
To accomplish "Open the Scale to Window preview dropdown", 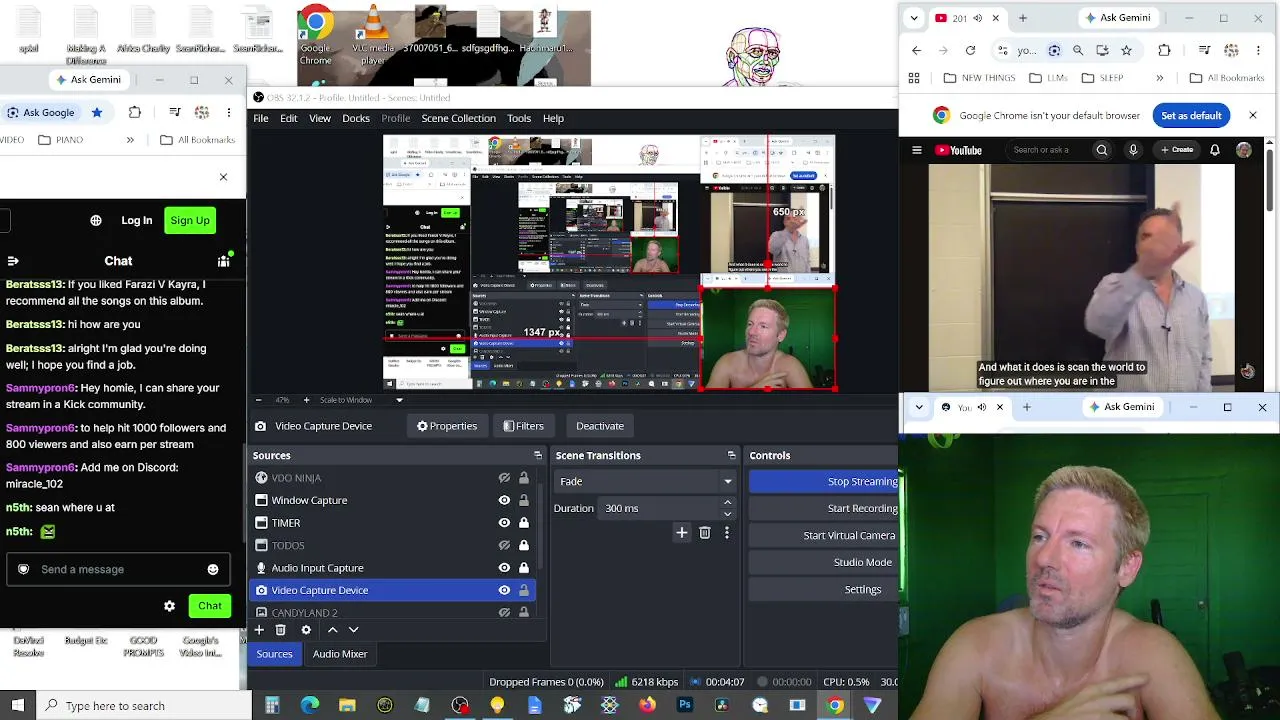I will (399, 400).
